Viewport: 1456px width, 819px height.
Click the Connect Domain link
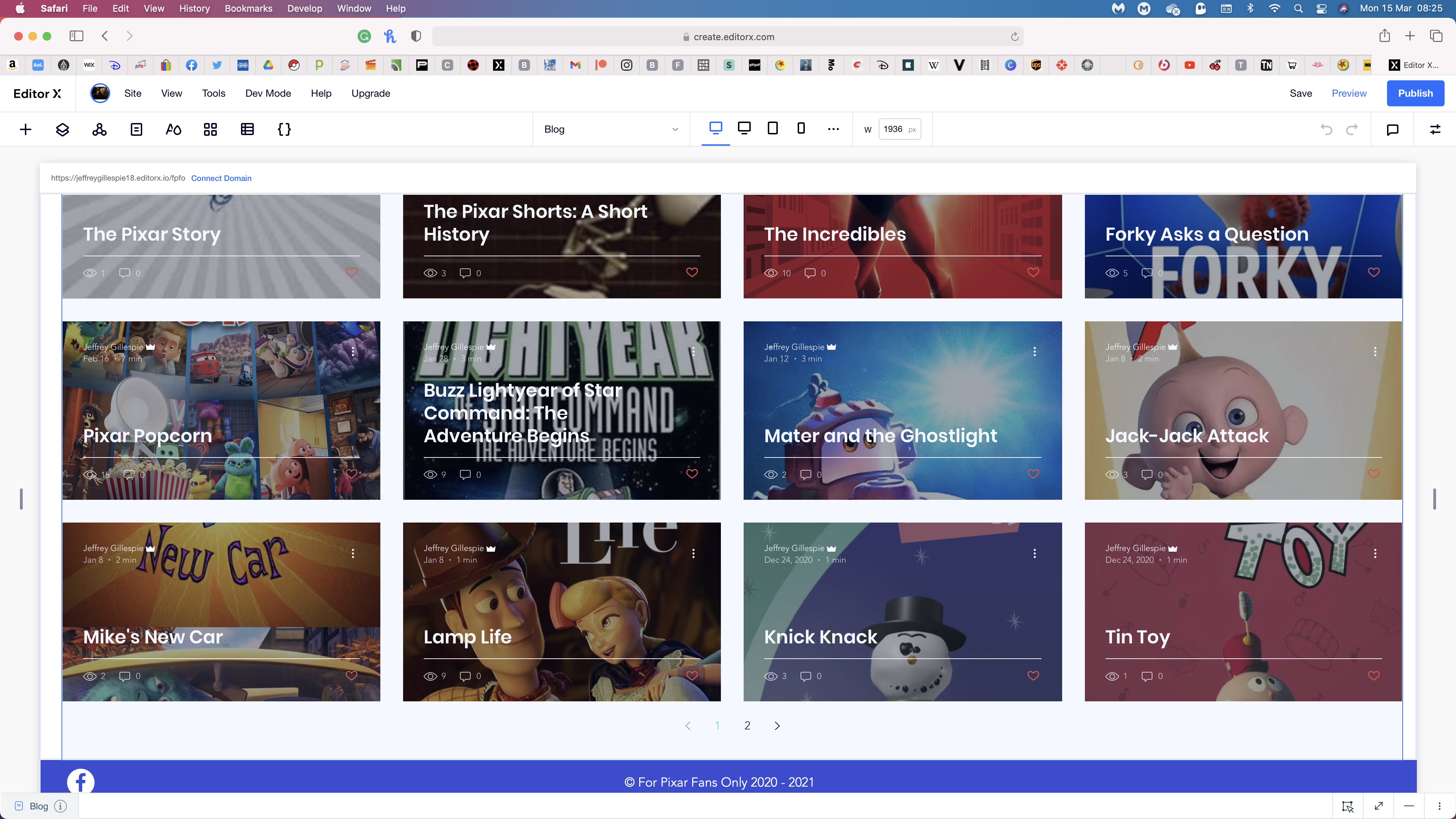[221, 178]
